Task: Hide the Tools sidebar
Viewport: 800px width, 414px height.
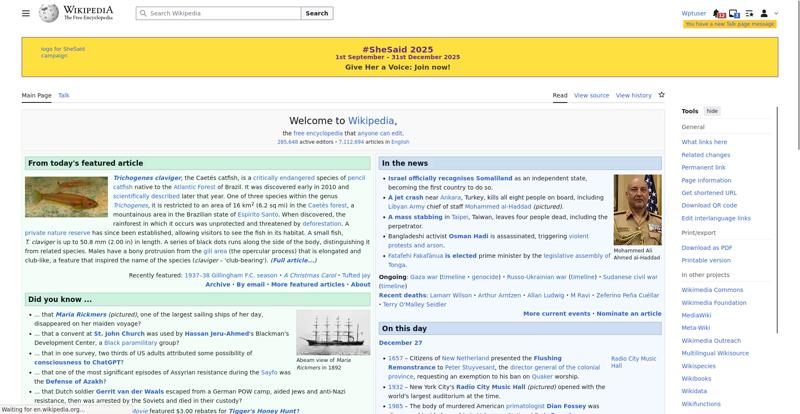Action: click(x=712, y=111)
